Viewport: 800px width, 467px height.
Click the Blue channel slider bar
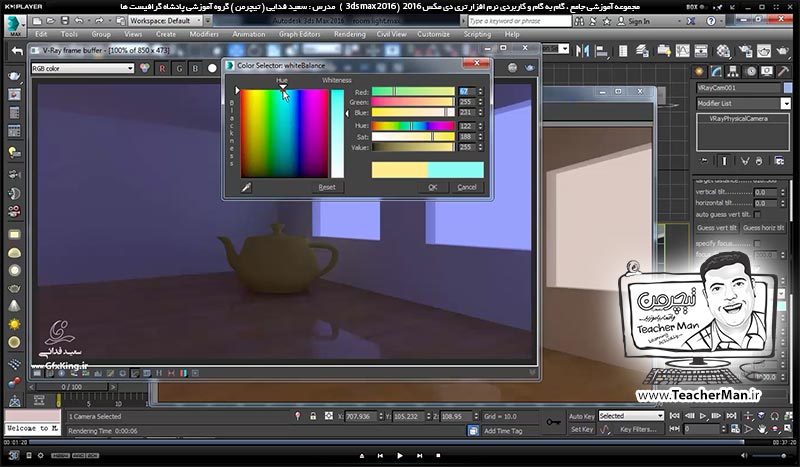coord(413,112)
